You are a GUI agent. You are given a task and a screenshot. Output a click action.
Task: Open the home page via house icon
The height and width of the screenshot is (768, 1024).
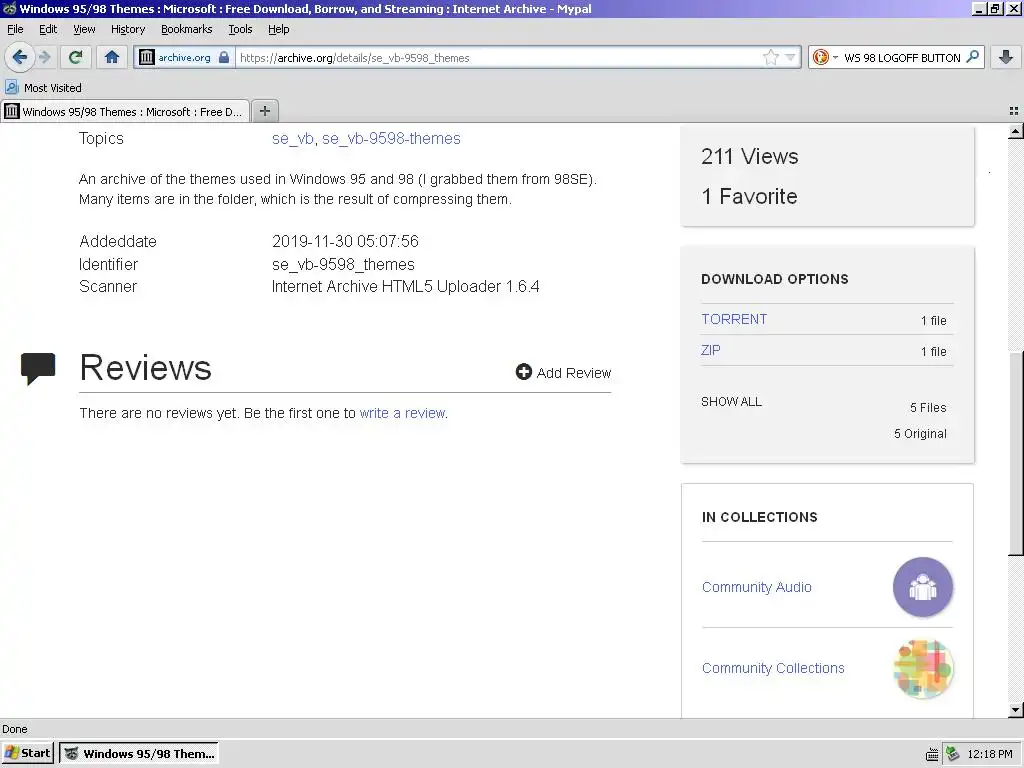point(112,57)
